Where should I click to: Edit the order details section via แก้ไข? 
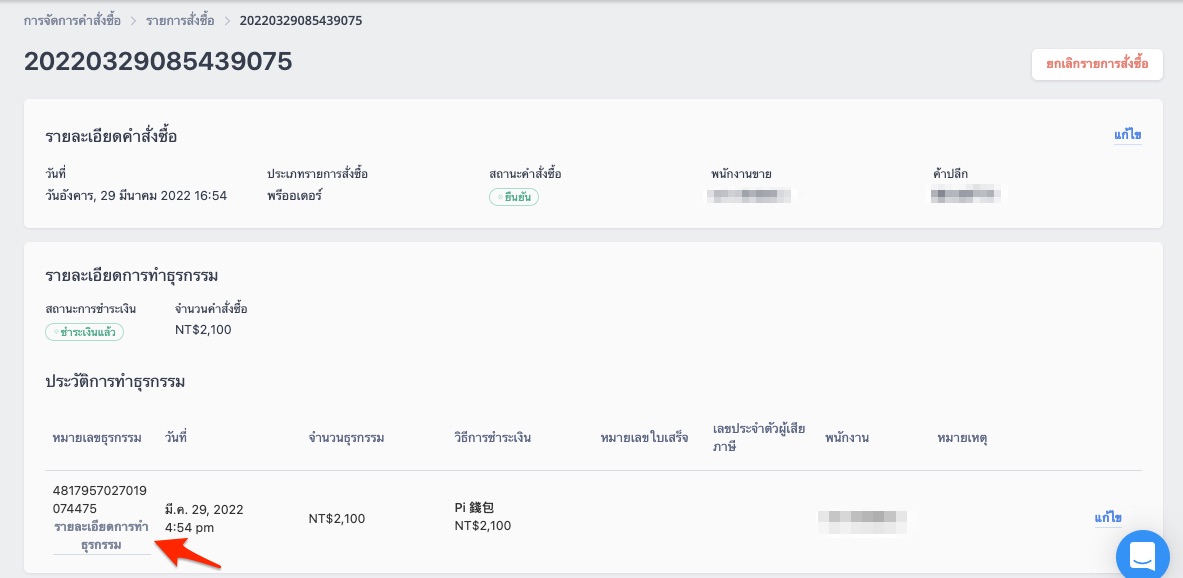(x=1127, y=136)
